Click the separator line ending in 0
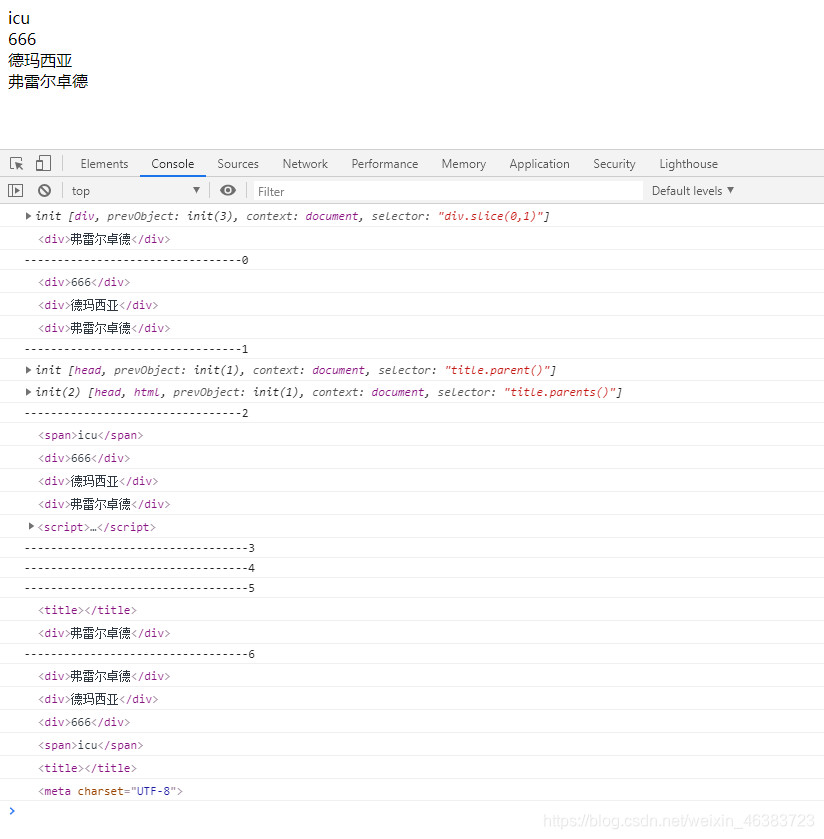The width and height of the screenshot is (824, 839). pos(136,260)
